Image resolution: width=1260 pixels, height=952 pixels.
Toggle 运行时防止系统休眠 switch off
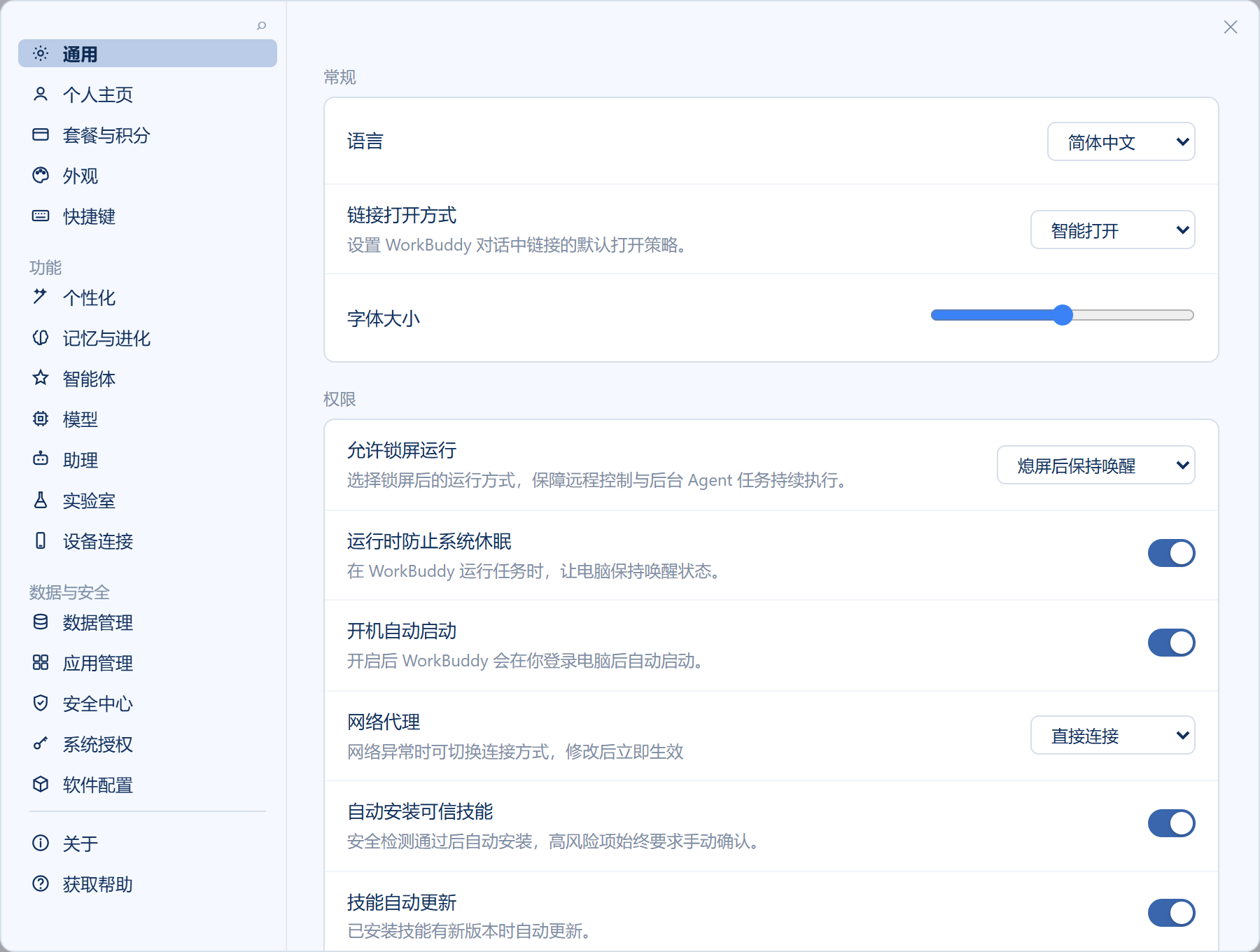tap(1171, 553)
